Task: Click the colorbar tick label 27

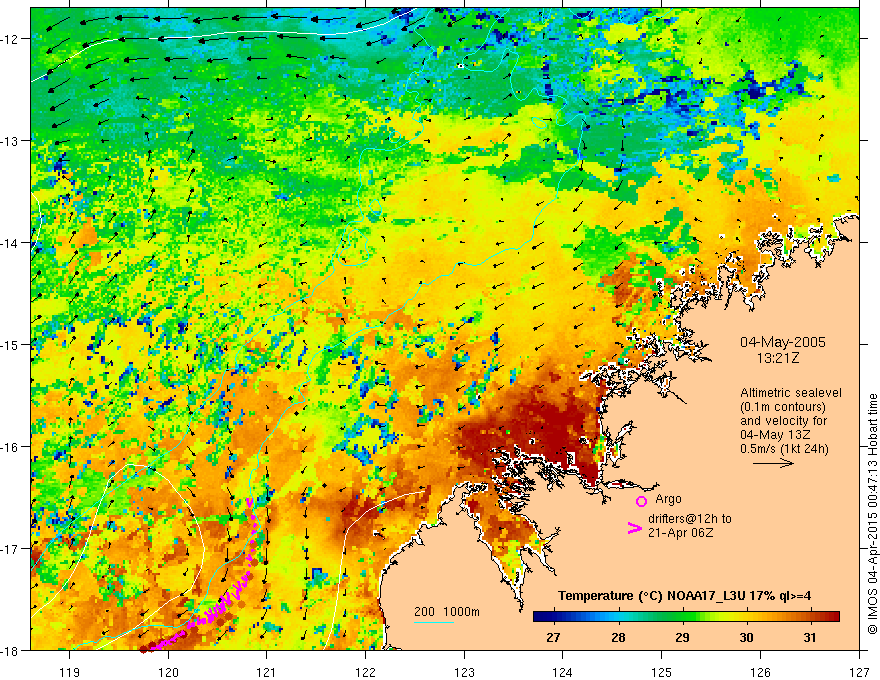Action: click(553, 638)
